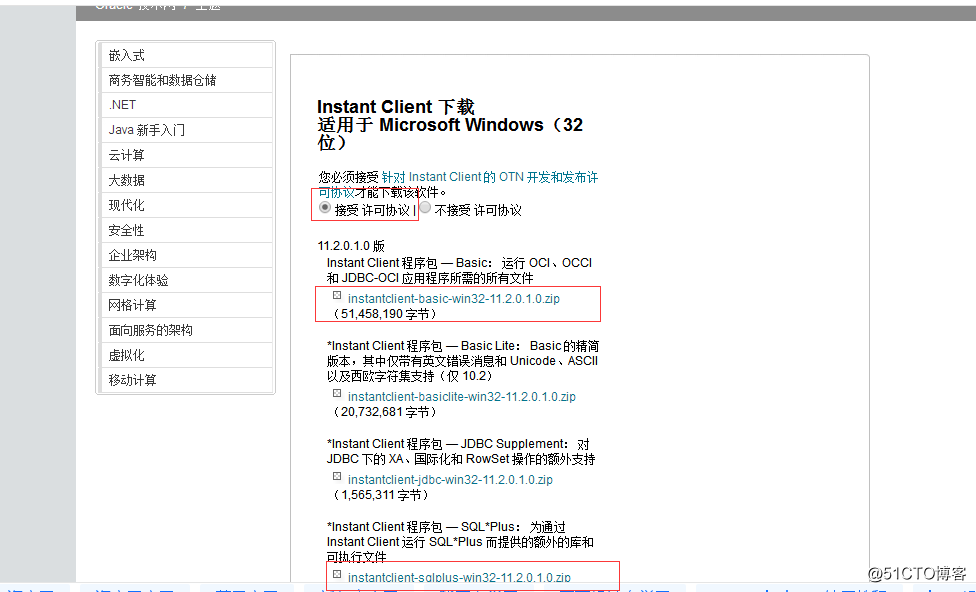This screenshot has height=592, width=976.
Task: Select 虚拟化 in the sidebar
Action: pos(185,355)
